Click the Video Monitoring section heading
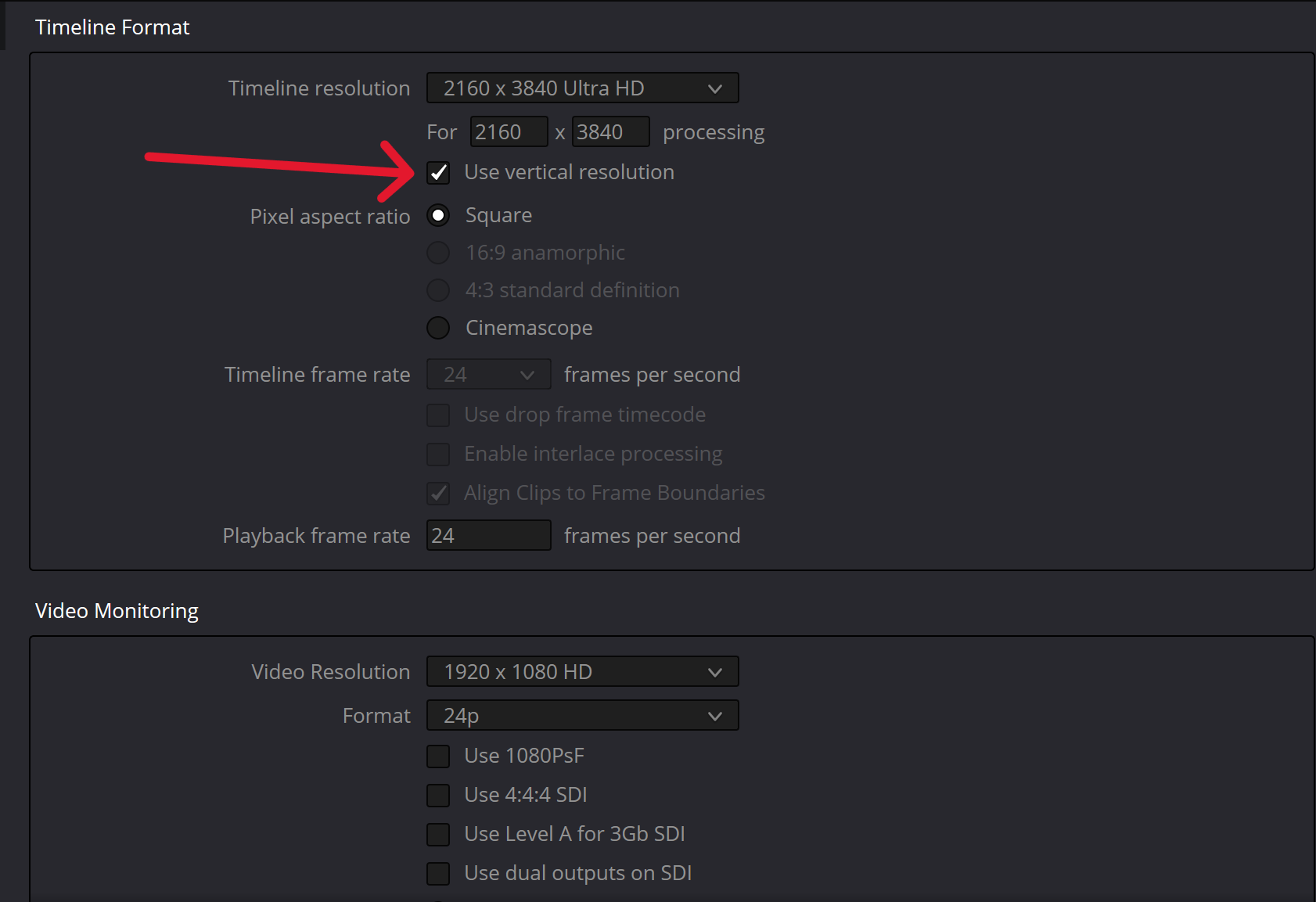This screenshot has height=902, width=1316. point(117,611)
